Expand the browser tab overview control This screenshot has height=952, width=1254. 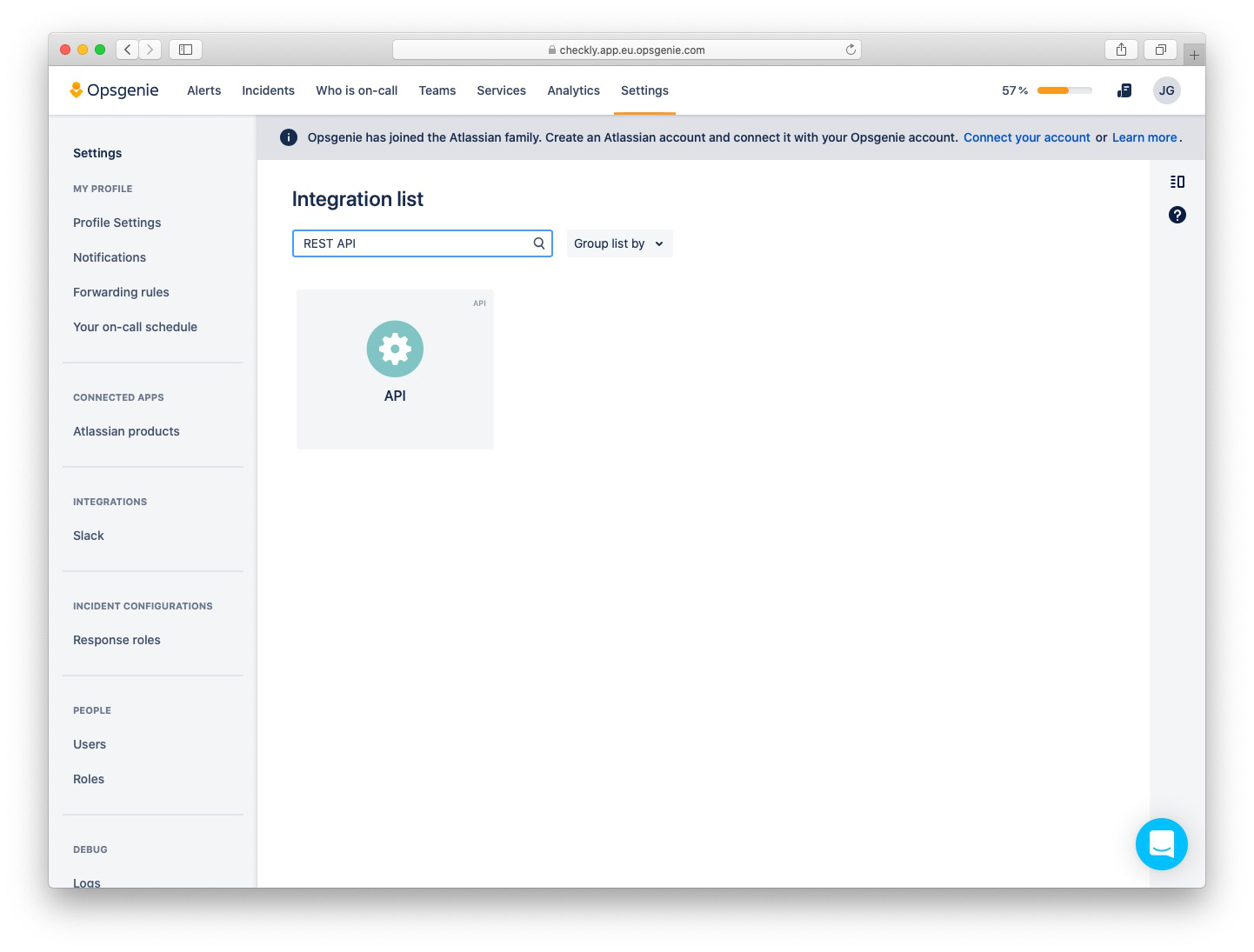tap(1160, 49)
